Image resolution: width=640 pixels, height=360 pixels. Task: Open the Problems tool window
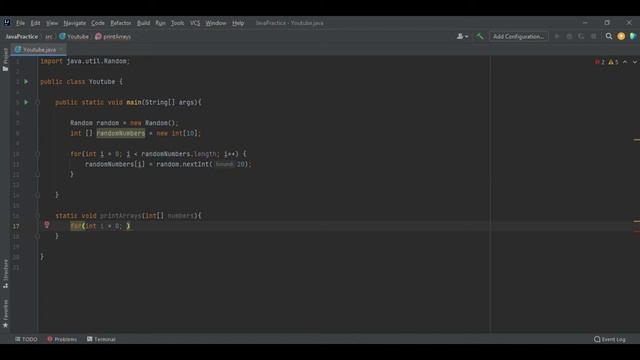pos(62,339)
